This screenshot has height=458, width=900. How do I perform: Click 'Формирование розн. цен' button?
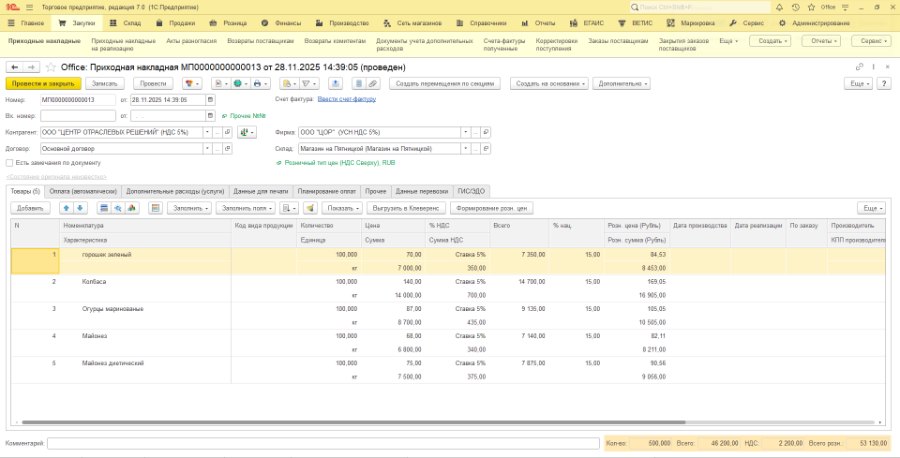(492, 208)
